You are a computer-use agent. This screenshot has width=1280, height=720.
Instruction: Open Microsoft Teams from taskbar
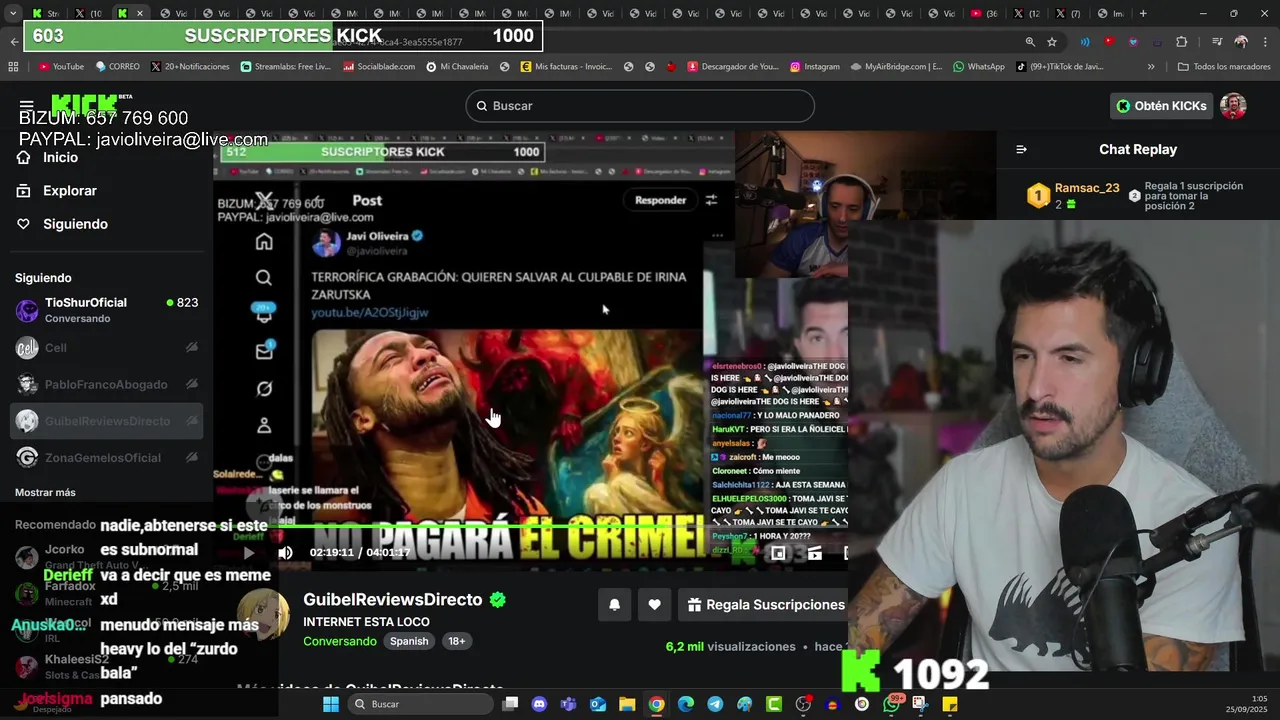(x=569, y=704)
